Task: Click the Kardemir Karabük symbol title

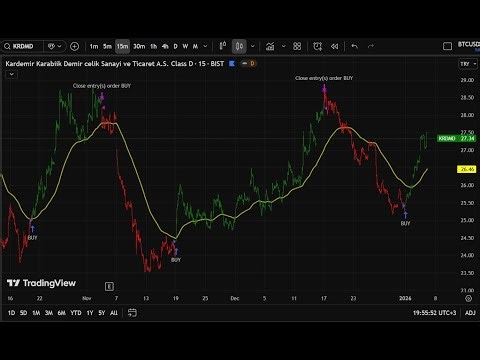Action: click(115, 64)
